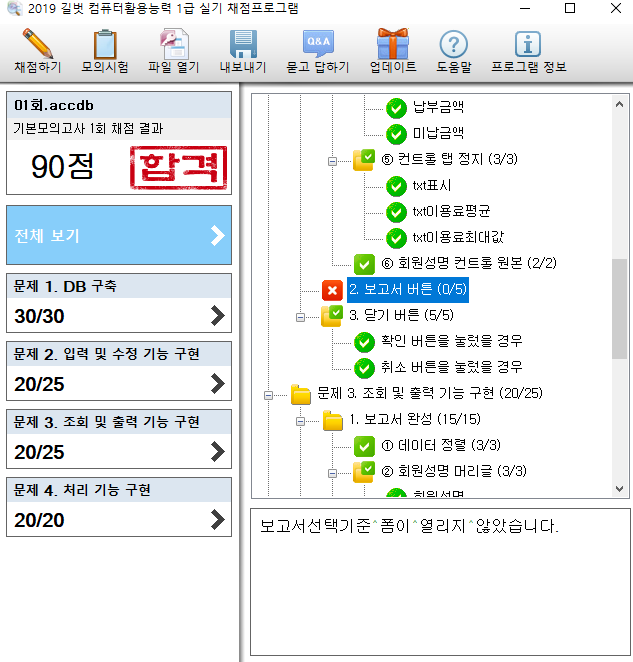633x662 pixels.
Task: Open the 묻고 답하기 Q&A icon
Action: click(x=318, y=44)
